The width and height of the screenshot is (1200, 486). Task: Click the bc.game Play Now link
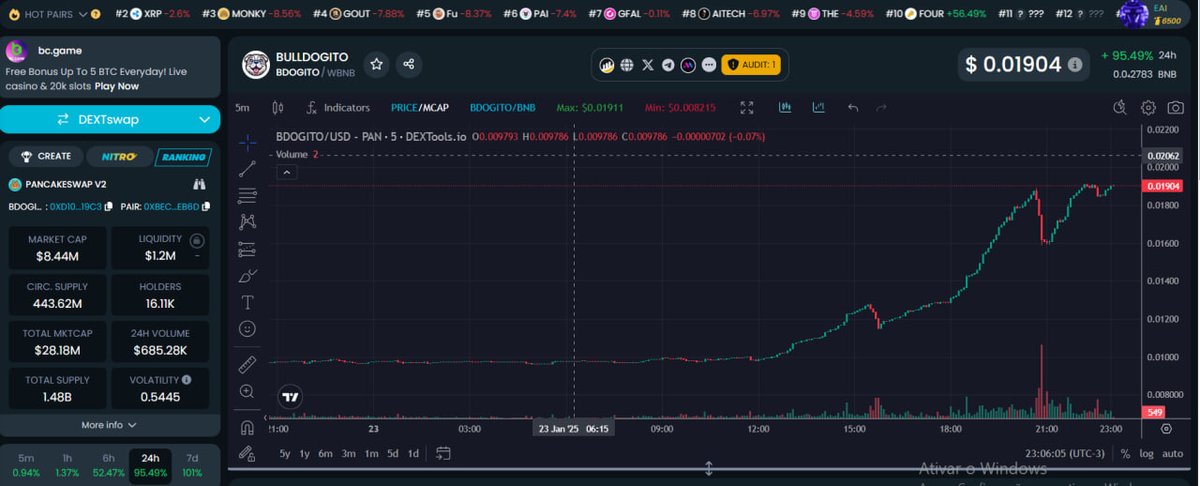pos(116,86)
